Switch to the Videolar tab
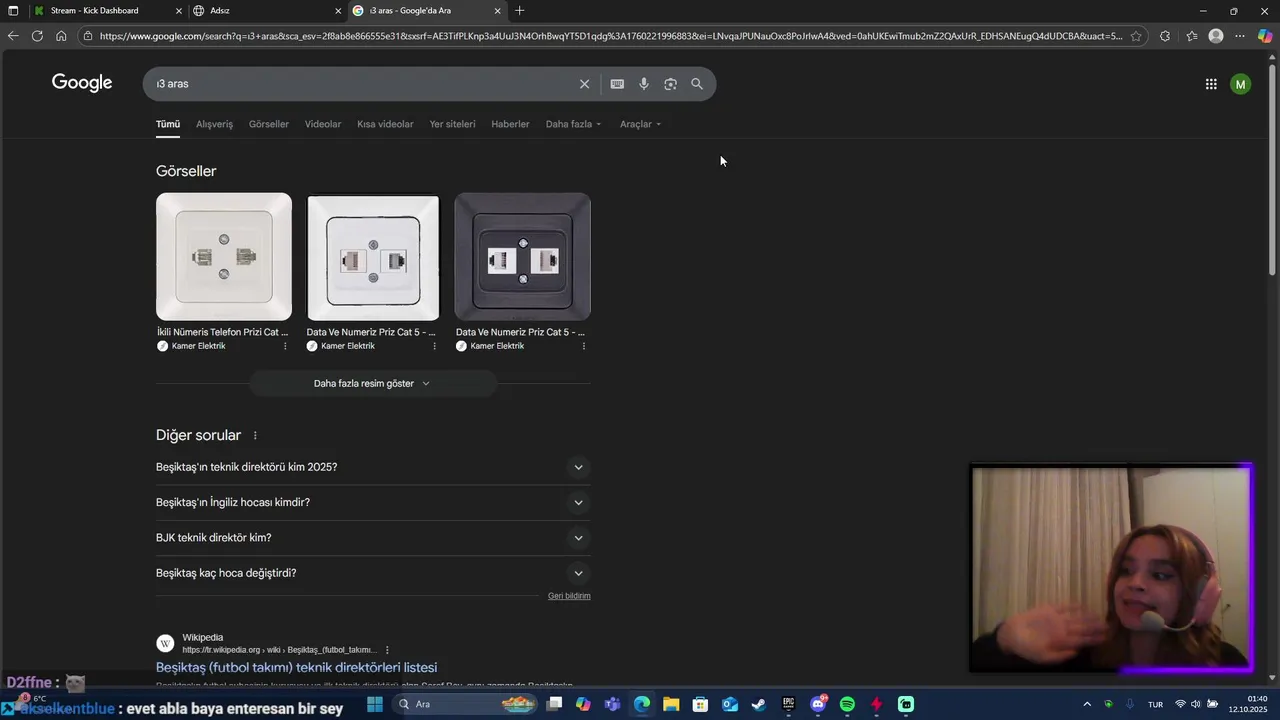This screenshot has width=1280, height=720. click(x=323, y=124)
